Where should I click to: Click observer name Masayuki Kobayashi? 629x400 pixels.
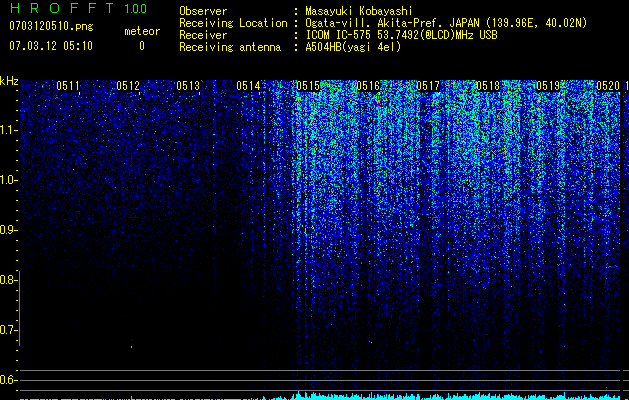[x=359, y=11]
